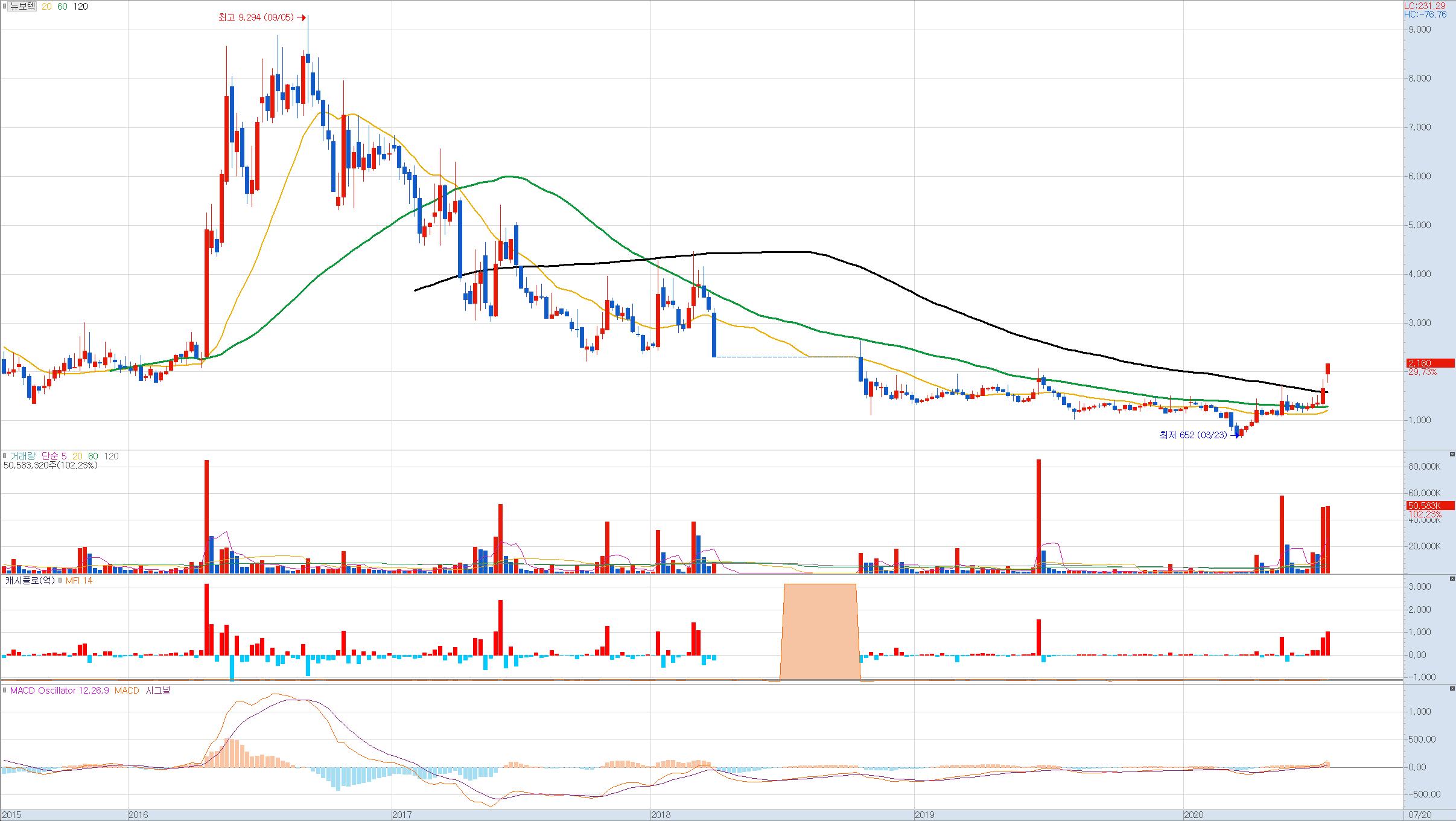The image size is (1456, 821).
Task: Close the MACD panel with X icon
Action: coord(1452,688)
